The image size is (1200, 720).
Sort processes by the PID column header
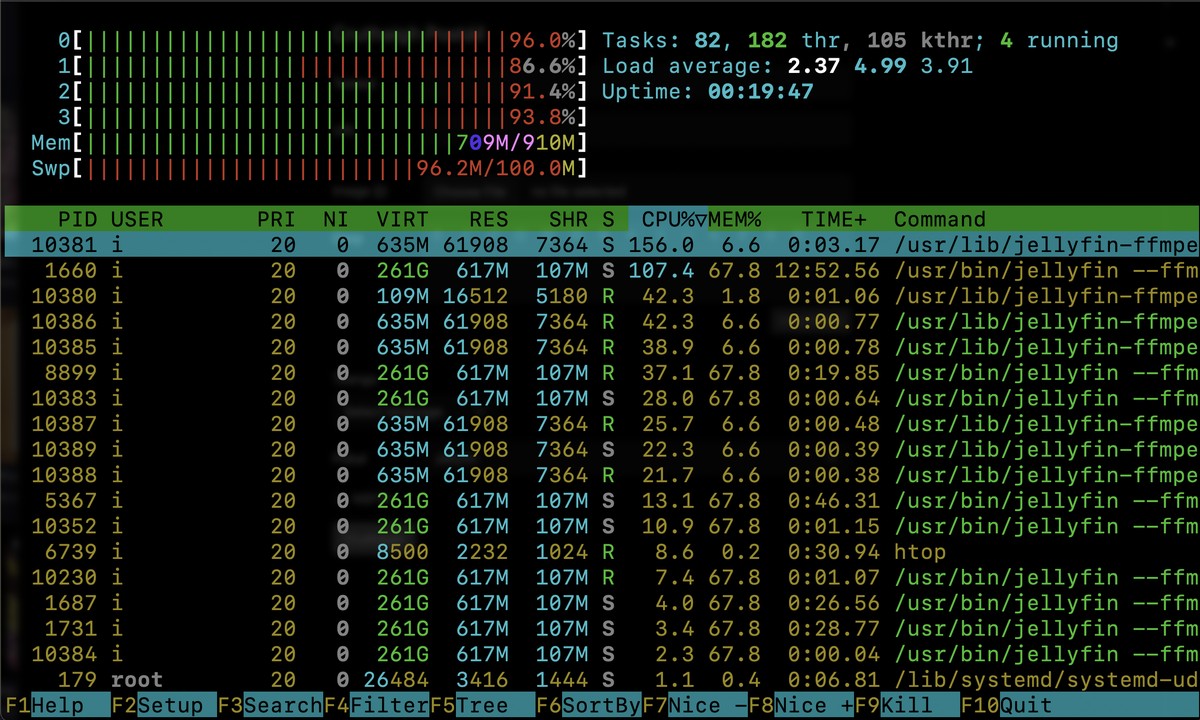tap(77, 219)
